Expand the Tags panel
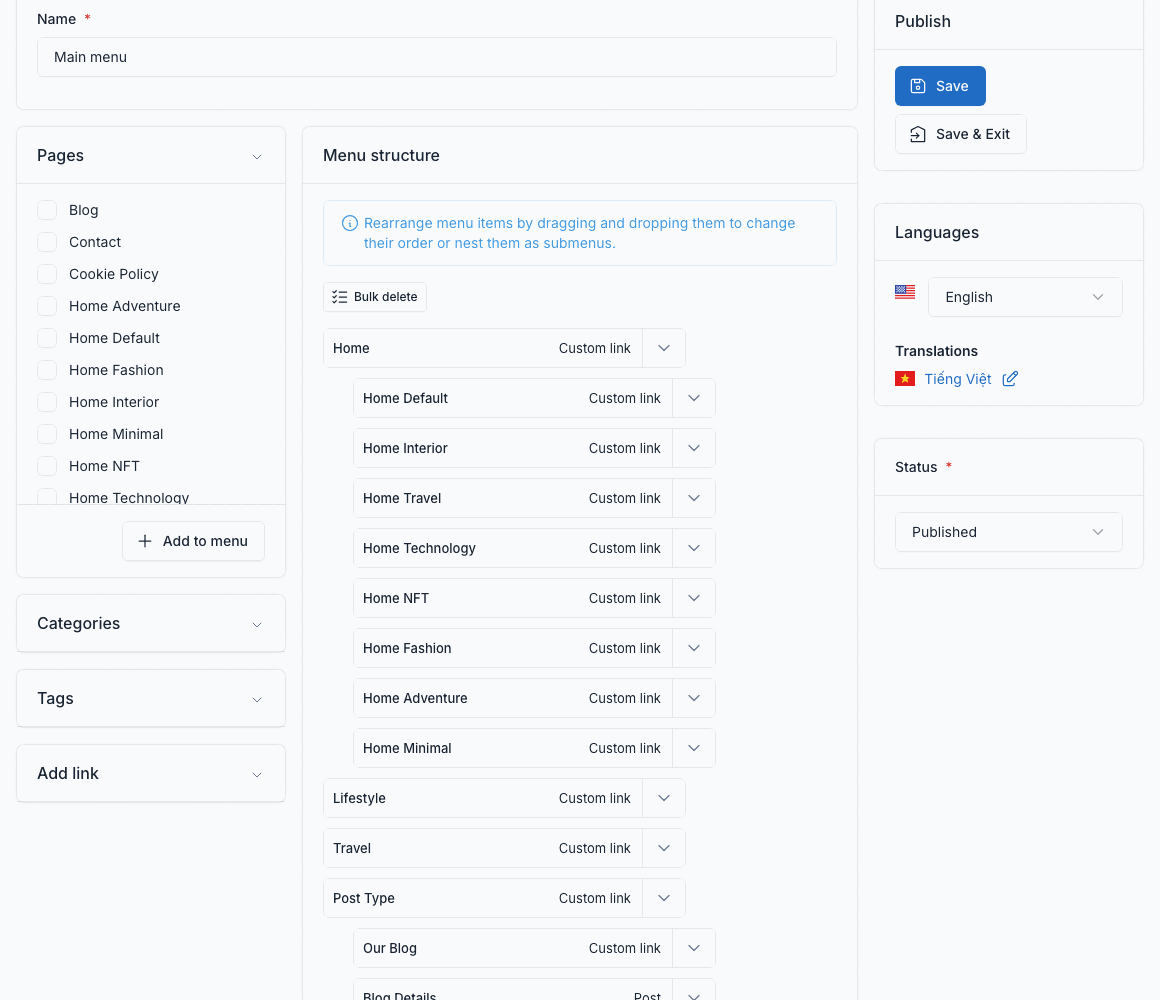This screenshot has width=1160, height=1000. coord(257,700)
